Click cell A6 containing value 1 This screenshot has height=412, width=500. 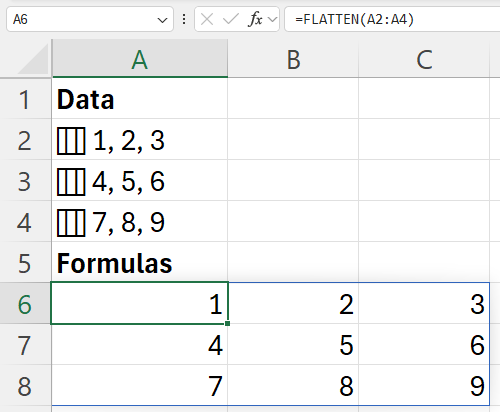(140, 303)
